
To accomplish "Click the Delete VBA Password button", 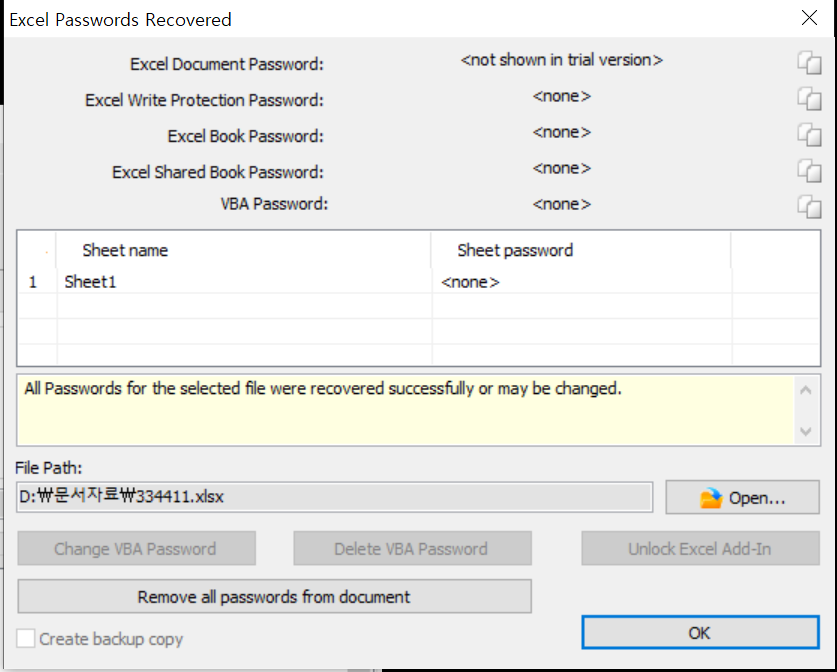I will point(412,548).
